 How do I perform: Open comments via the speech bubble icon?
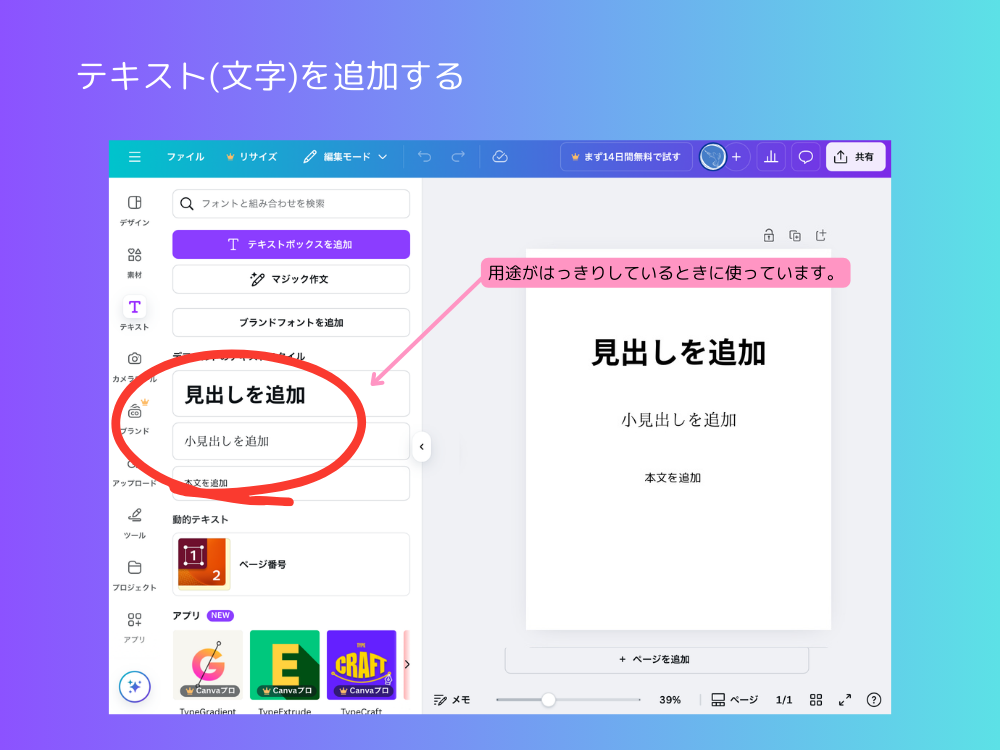pos(805,157)
